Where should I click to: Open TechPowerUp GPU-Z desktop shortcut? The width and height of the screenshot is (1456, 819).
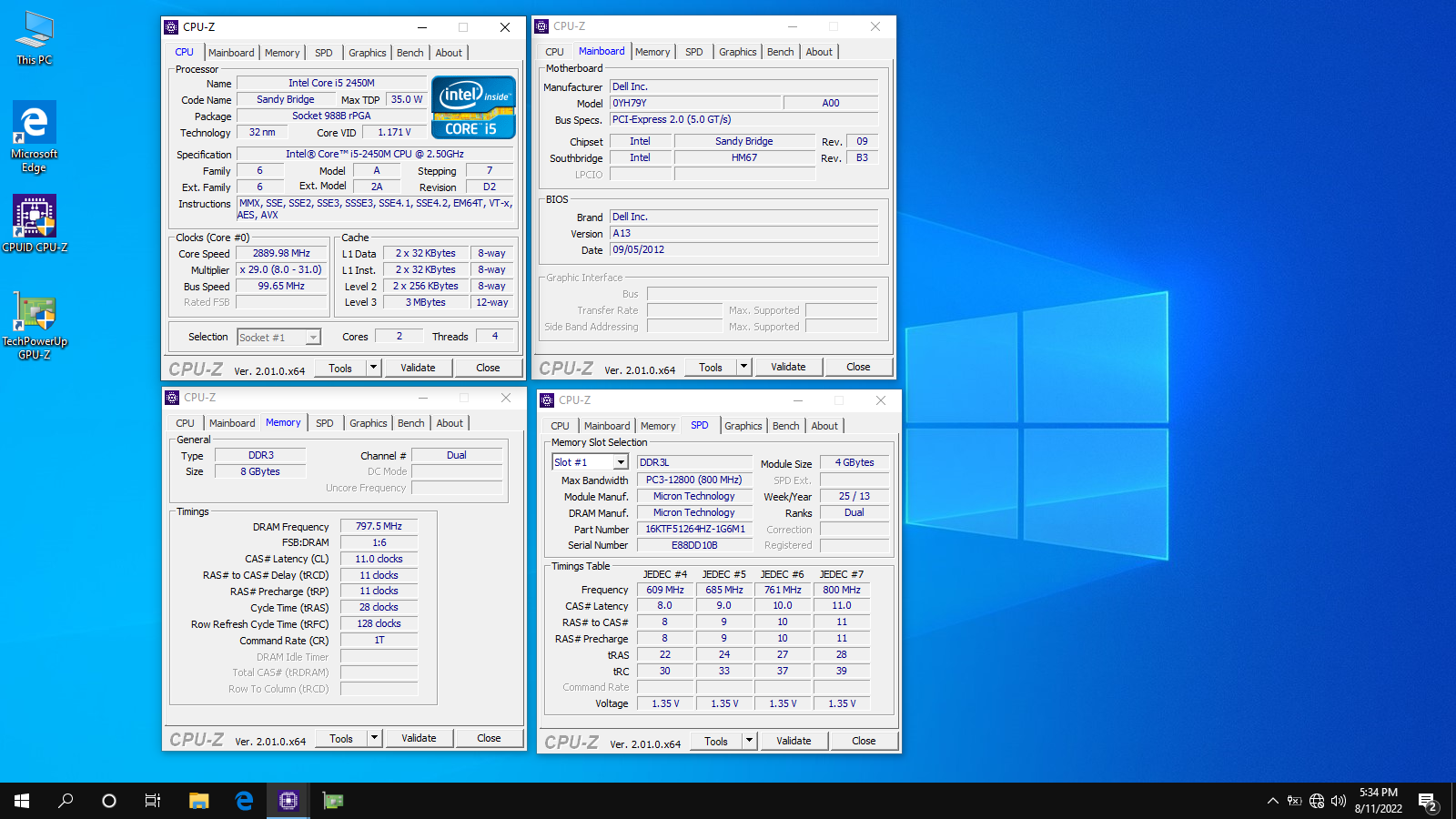[35, 326]
